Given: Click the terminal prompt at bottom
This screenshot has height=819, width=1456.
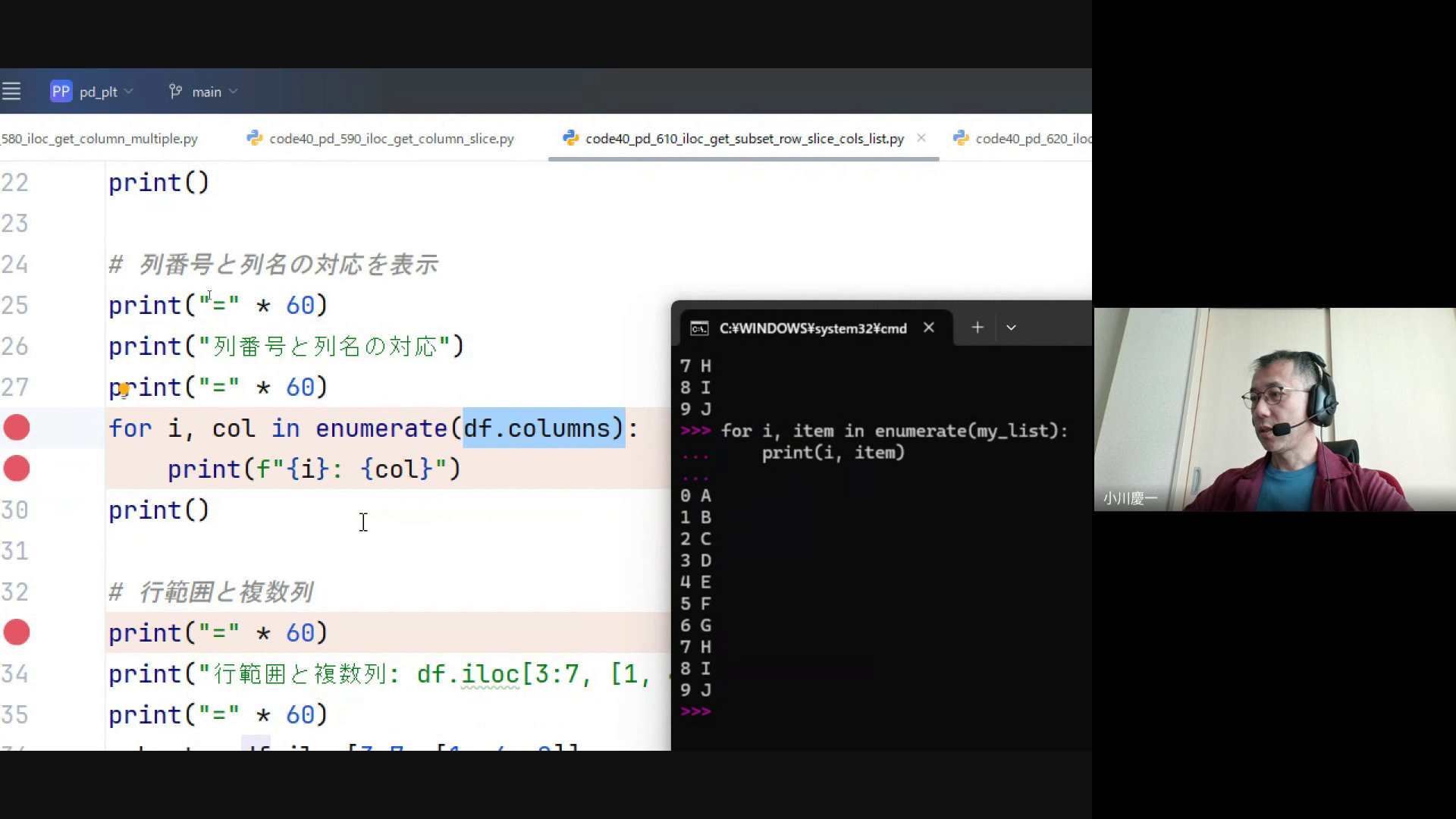Looking at the screenshot, I should pyautogui.click(x=695, y=711).
